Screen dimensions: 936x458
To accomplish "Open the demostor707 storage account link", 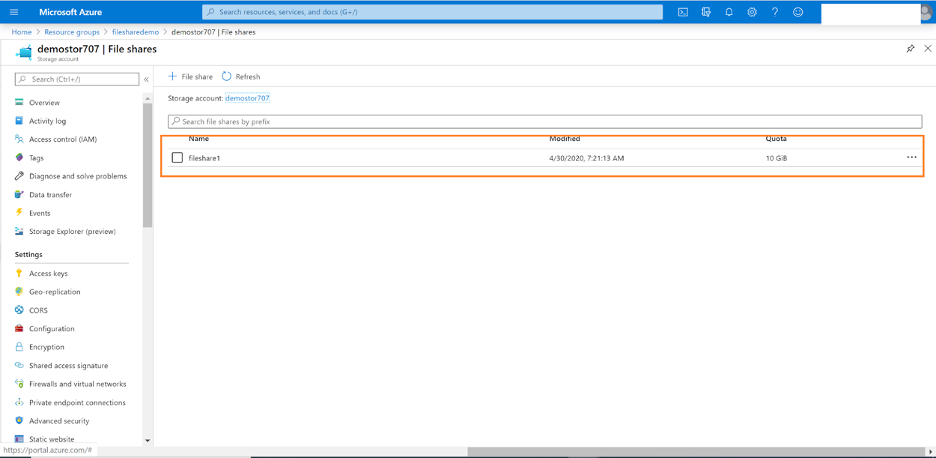I will pos(247,98).
